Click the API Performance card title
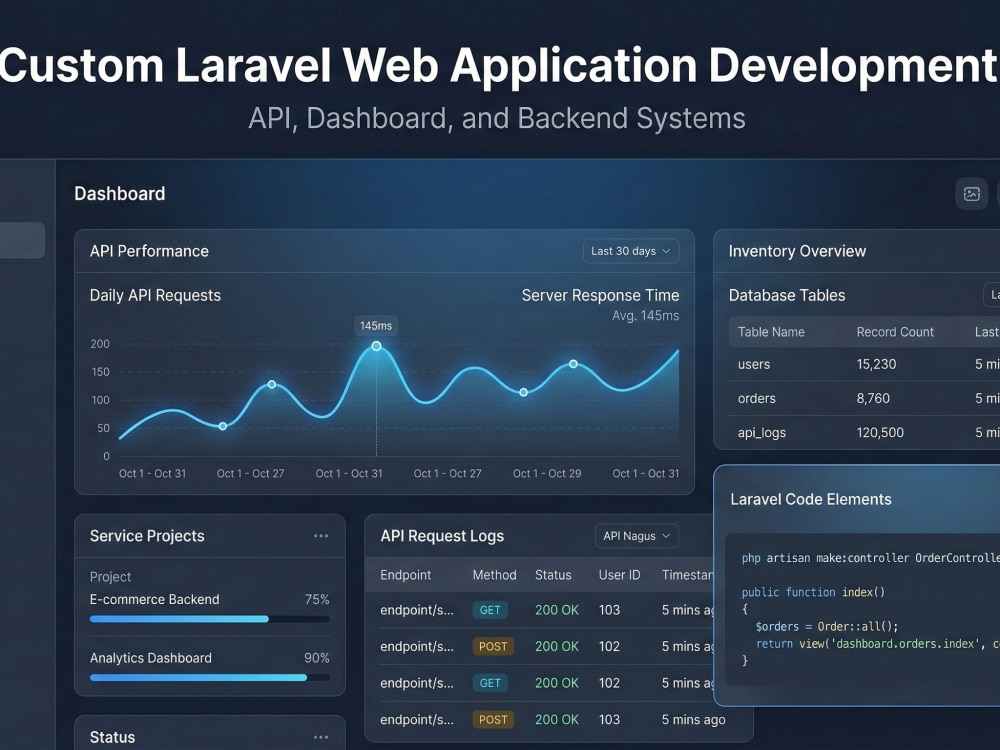The height and width of the screenshot is (750, 1000). pos(149,251)
